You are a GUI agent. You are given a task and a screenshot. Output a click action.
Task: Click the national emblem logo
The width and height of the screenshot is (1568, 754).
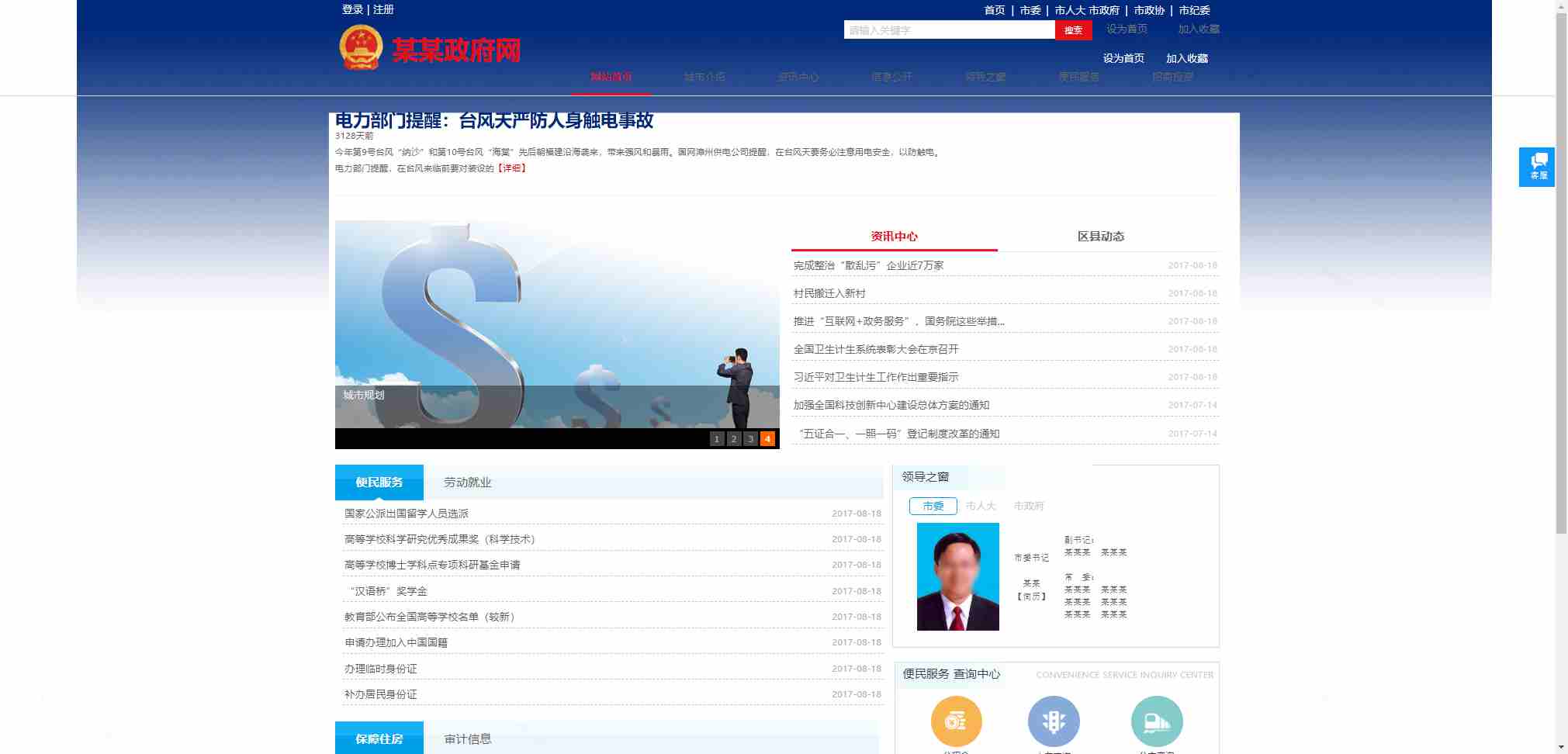(361, 48)
